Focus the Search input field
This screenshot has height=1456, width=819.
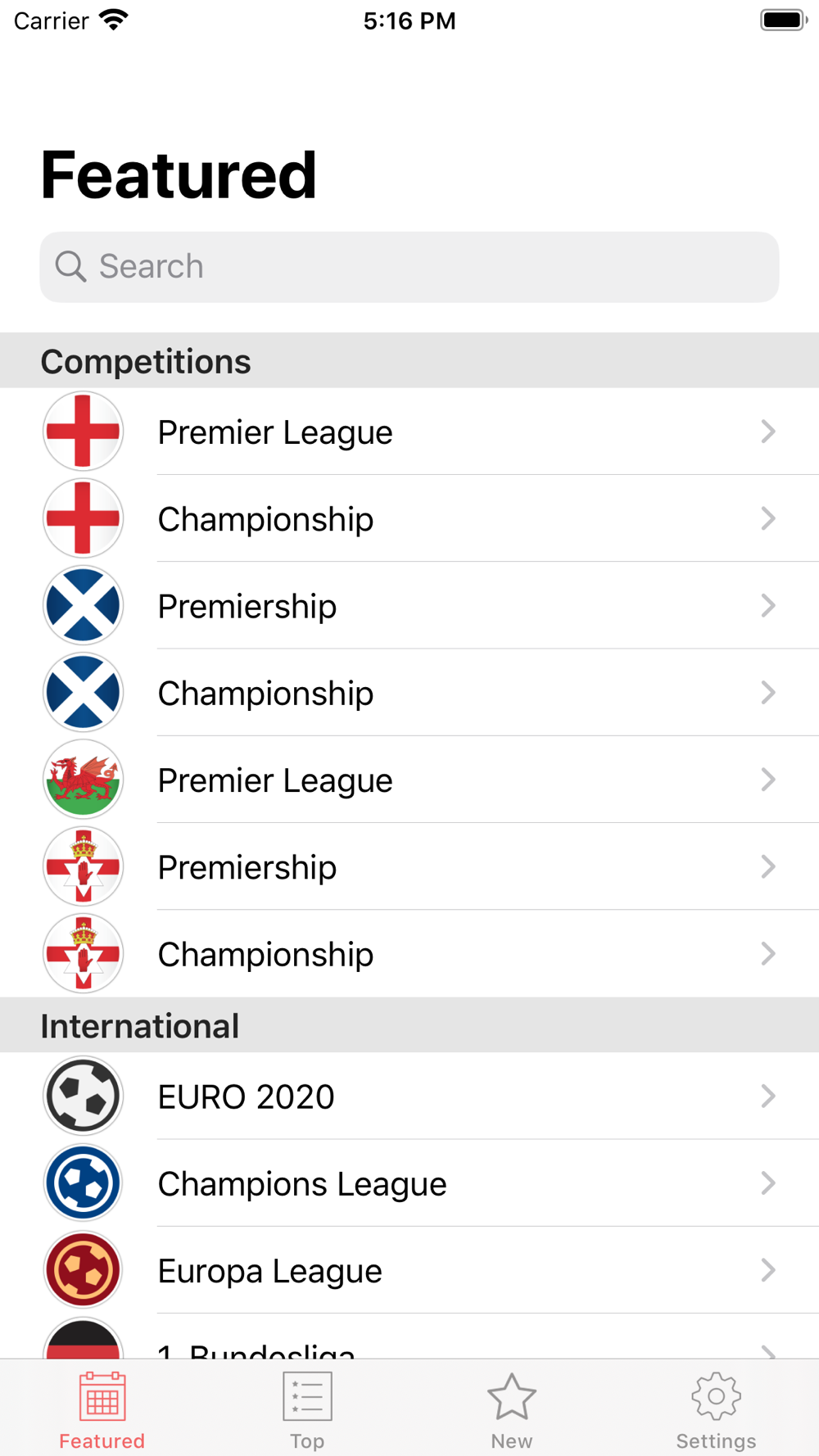(x=409, y=267)
